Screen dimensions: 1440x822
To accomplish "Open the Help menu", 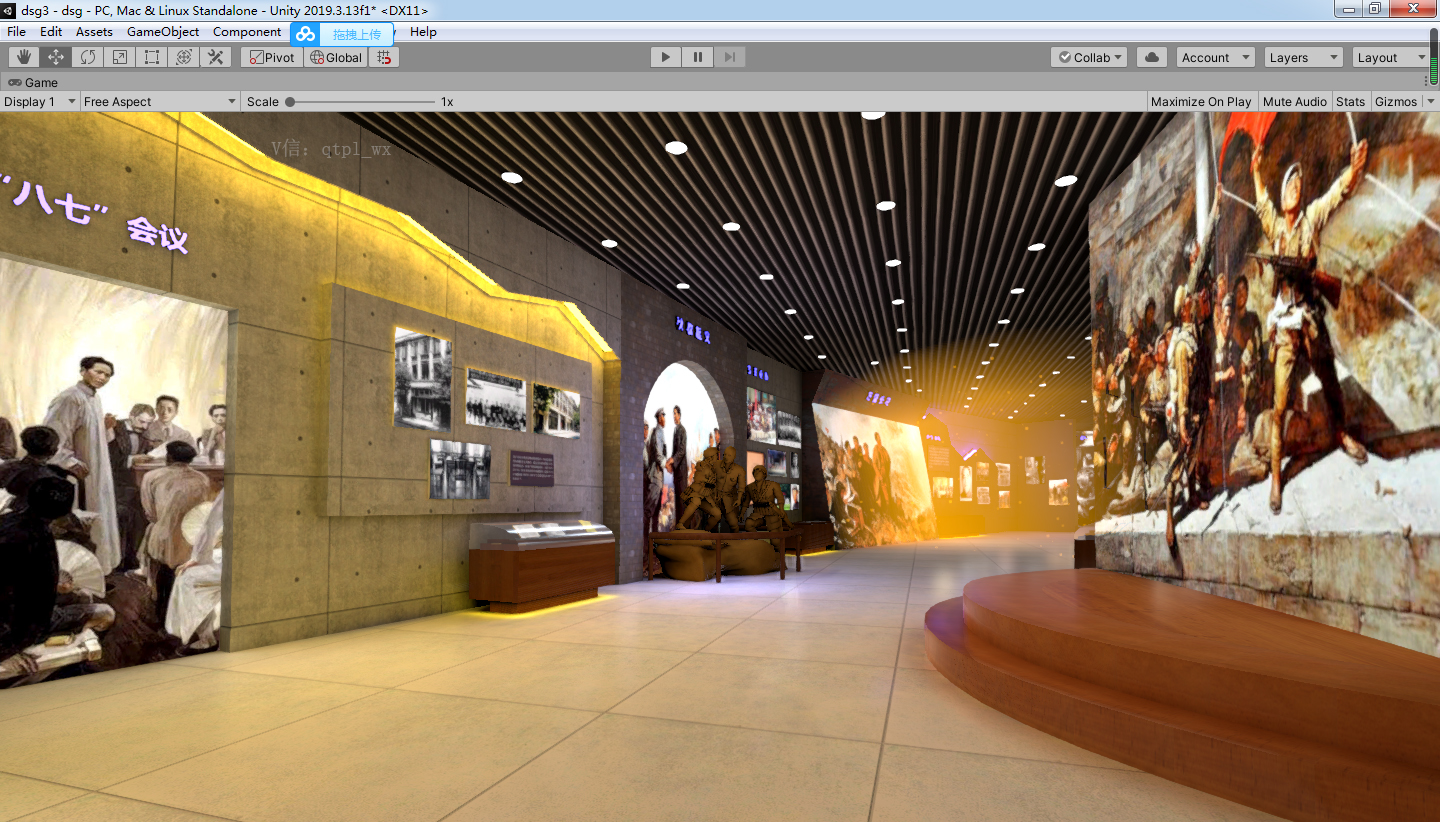I will tap(423, 32).
